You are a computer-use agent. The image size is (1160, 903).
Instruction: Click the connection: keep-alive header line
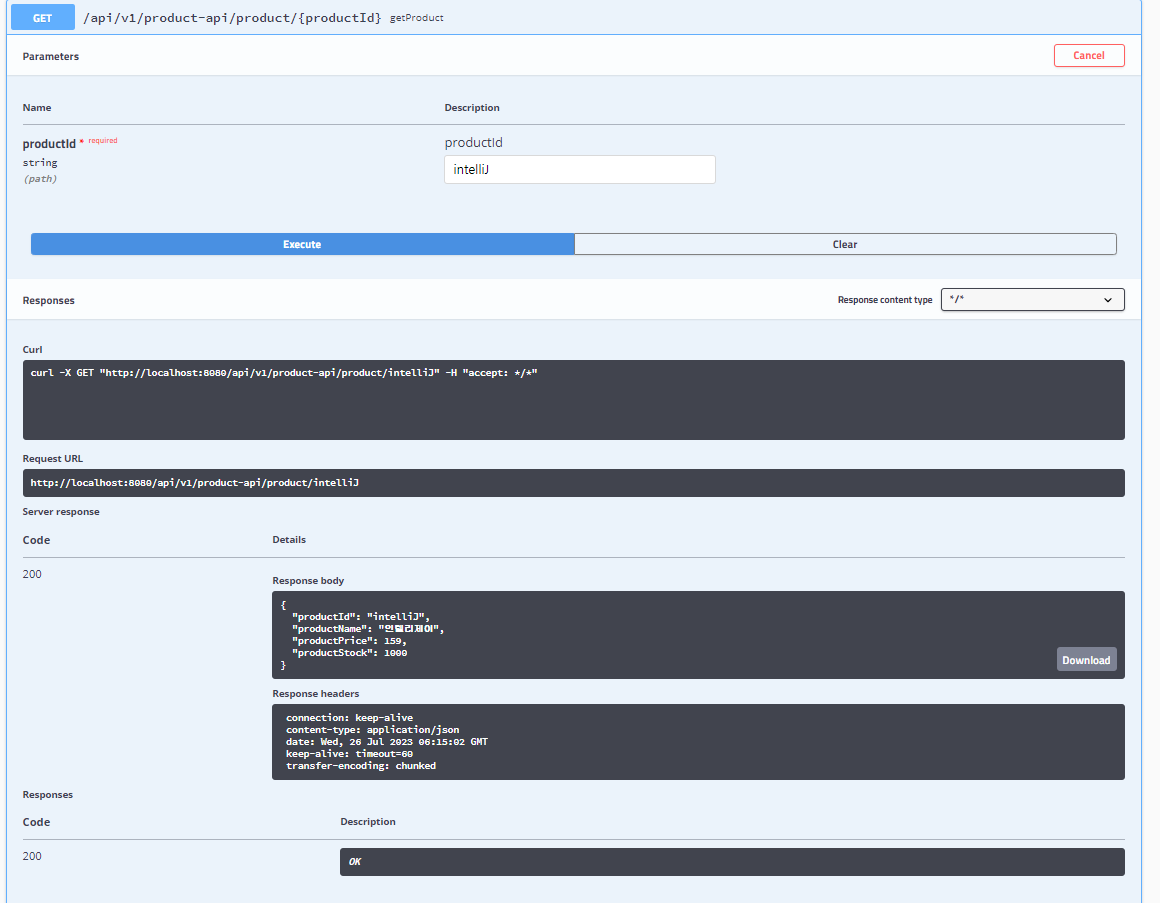coord(349,718)
